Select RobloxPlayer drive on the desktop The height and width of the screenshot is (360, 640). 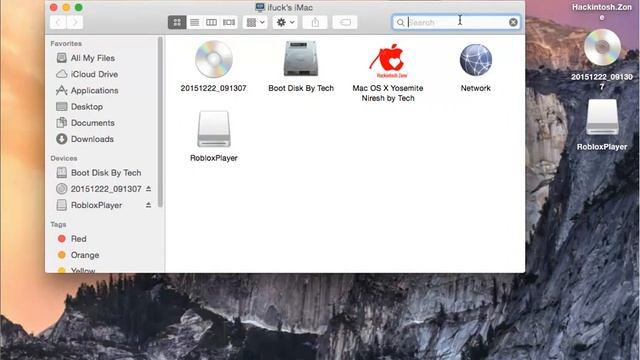pyautogui.click(x=602, y=118)
